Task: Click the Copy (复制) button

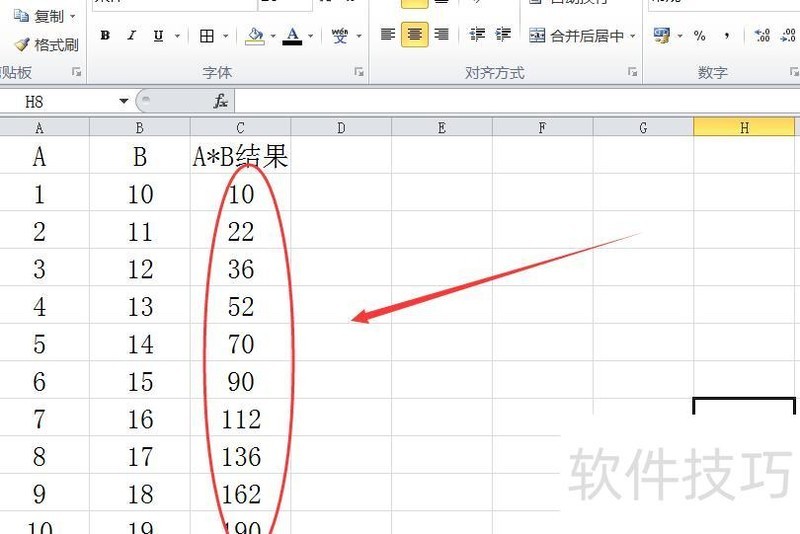Action: click(41, 16)
